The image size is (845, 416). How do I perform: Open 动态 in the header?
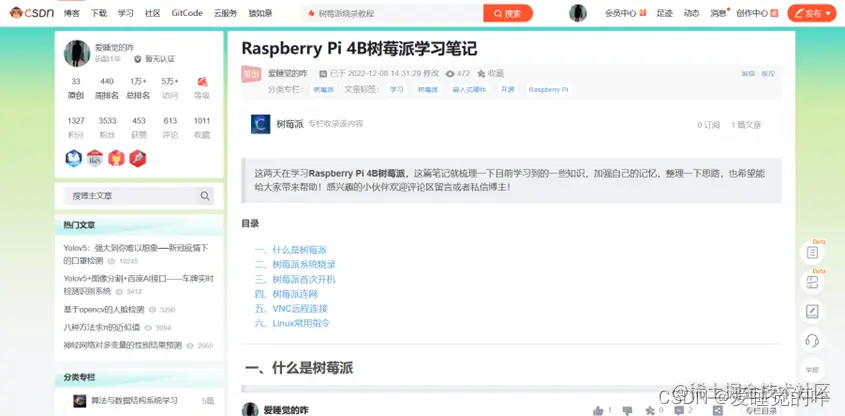click(x=691, y=13)
